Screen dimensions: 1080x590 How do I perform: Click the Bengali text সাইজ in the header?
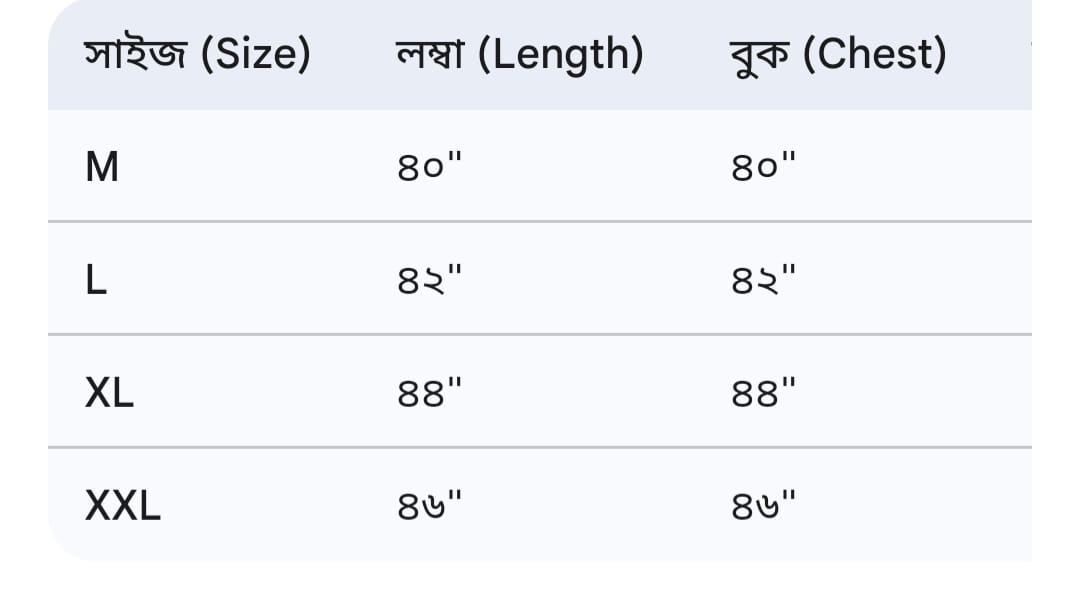(x=136, y=54)
